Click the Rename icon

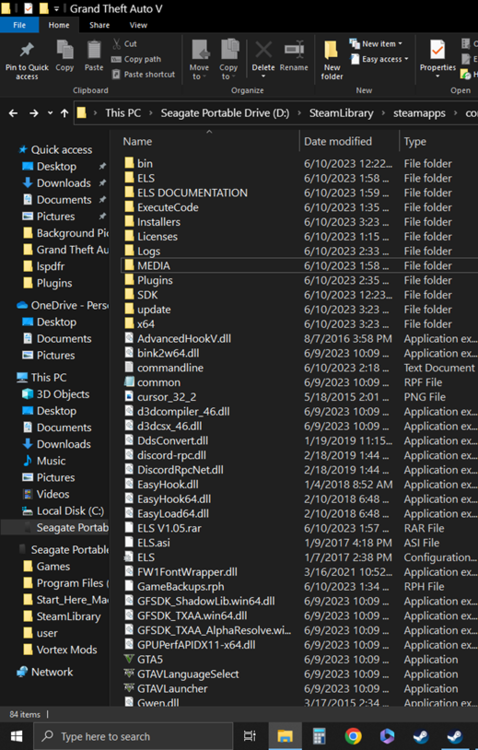pos(294,50)
